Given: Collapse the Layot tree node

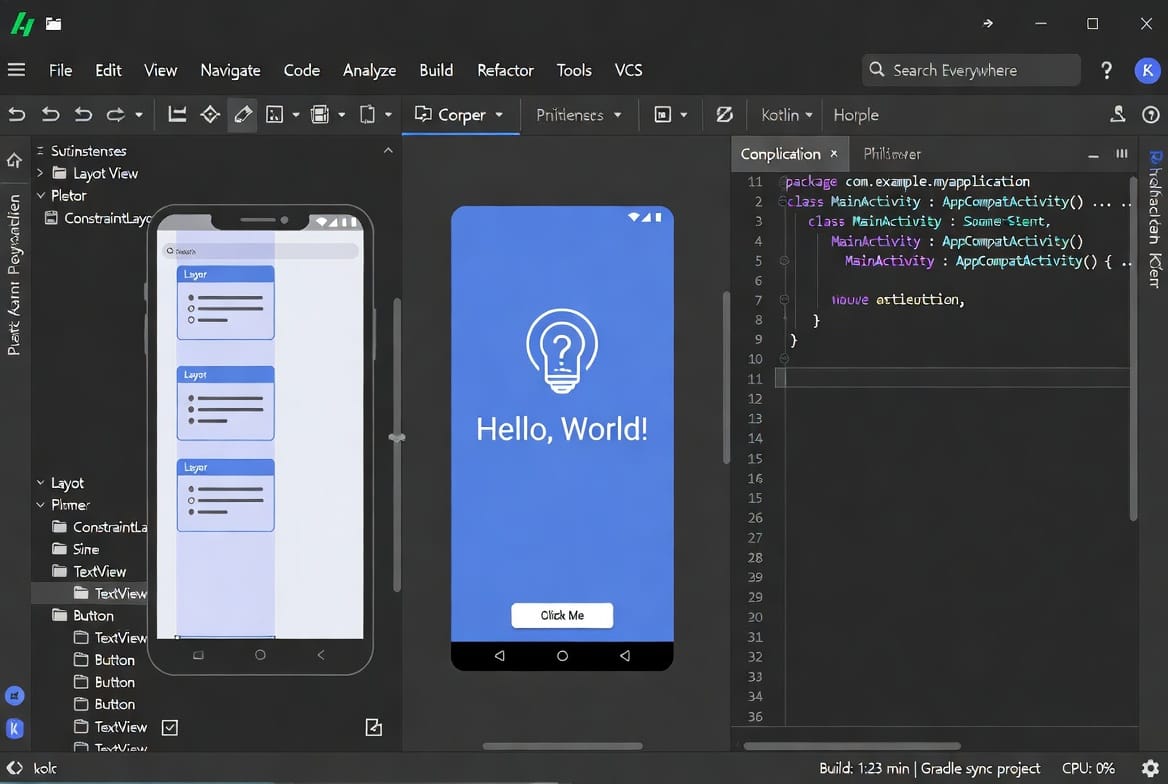Looking at the screenshot, I should 39,482.
